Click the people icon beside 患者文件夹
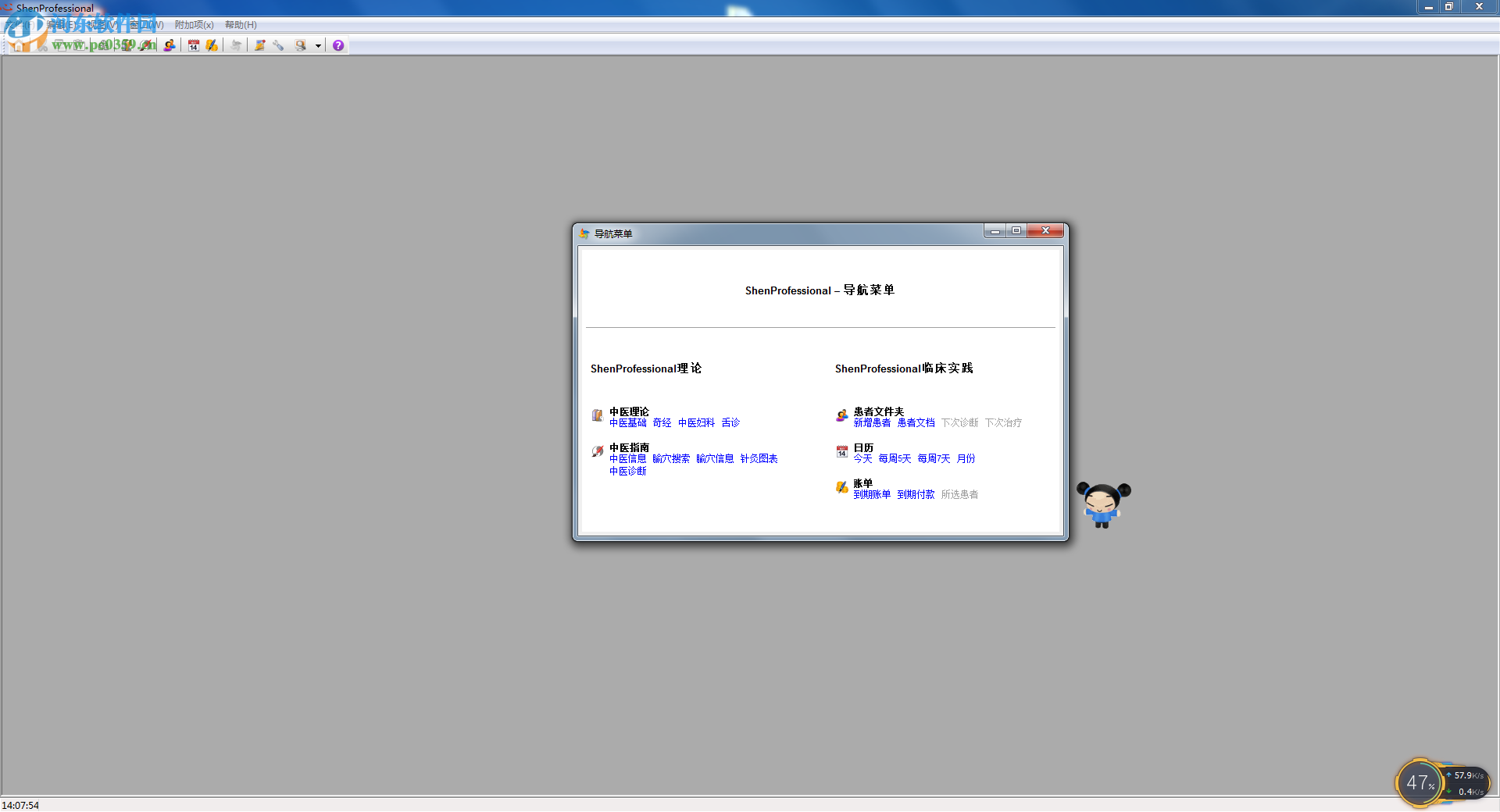Viewport: 1500px width, 812px height. 842,415
